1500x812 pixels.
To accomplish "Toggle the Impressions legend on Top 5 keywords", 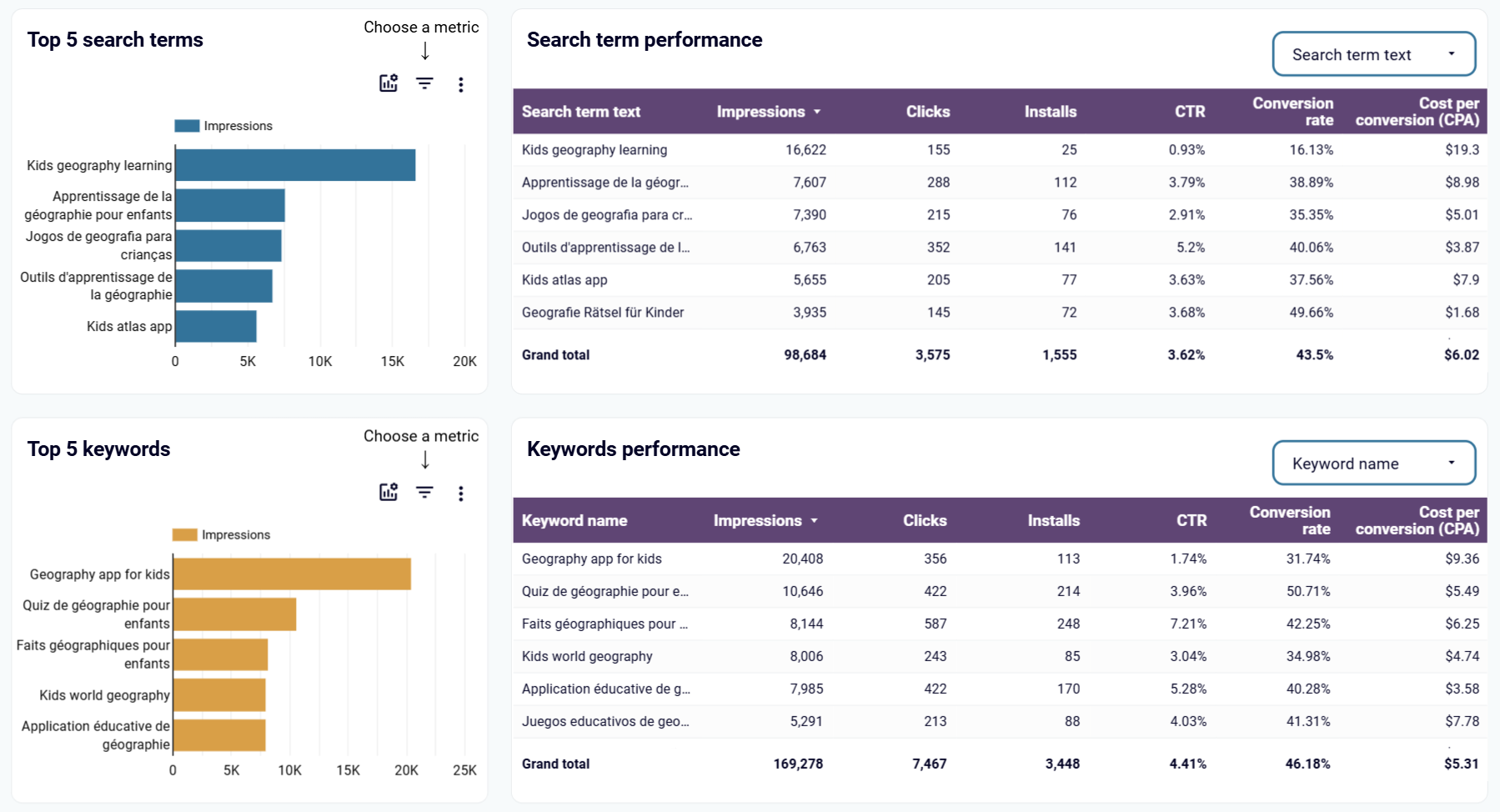I will (221, 534).
